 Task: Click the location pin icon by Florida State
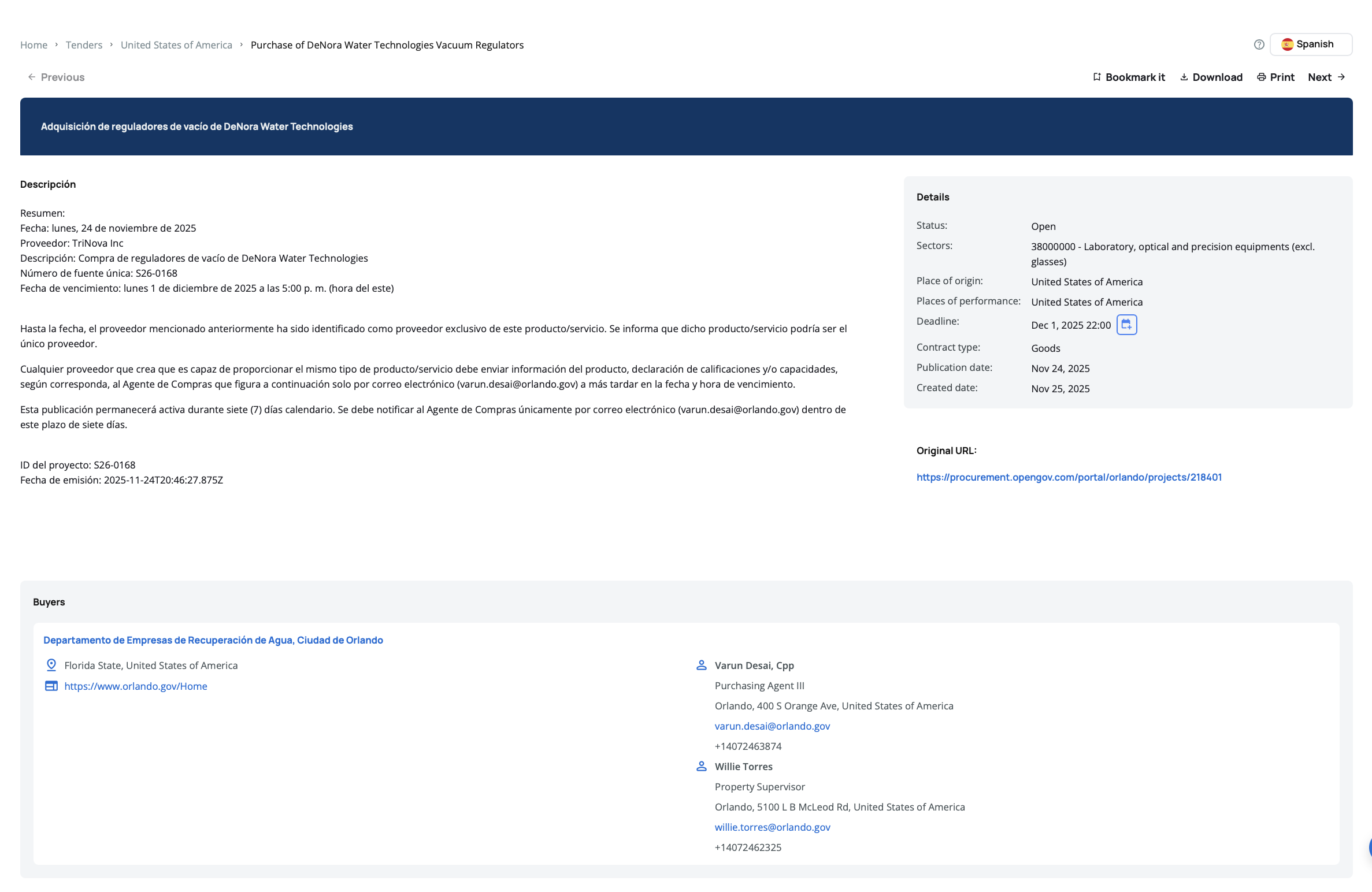pos(51,665)
